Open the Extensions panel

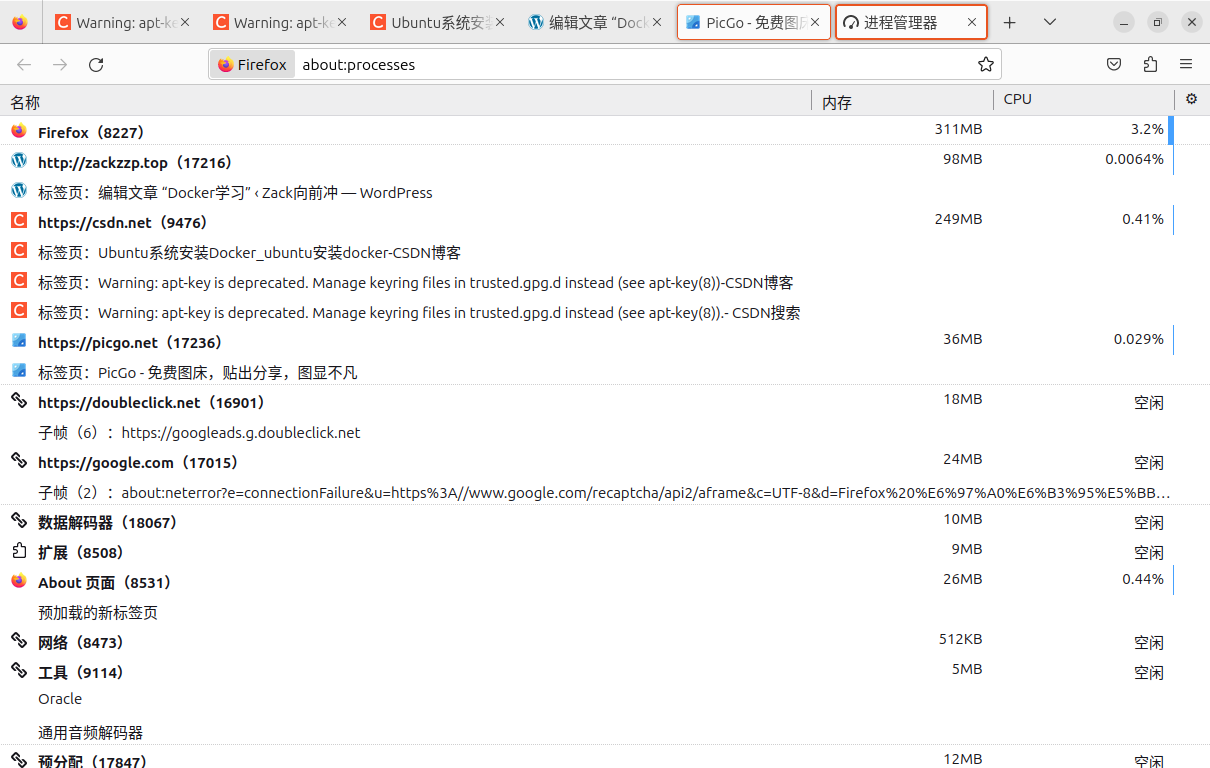click(1150, 65)
